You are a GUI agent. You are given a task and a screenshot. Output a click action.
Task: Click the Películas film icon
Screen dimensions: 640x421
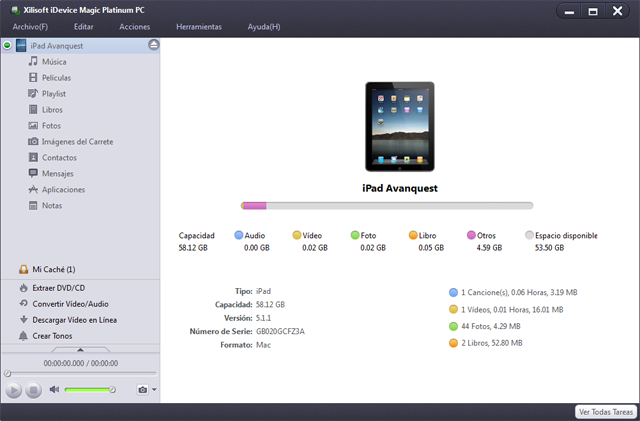pyautogui.click(x=33, y=77)
